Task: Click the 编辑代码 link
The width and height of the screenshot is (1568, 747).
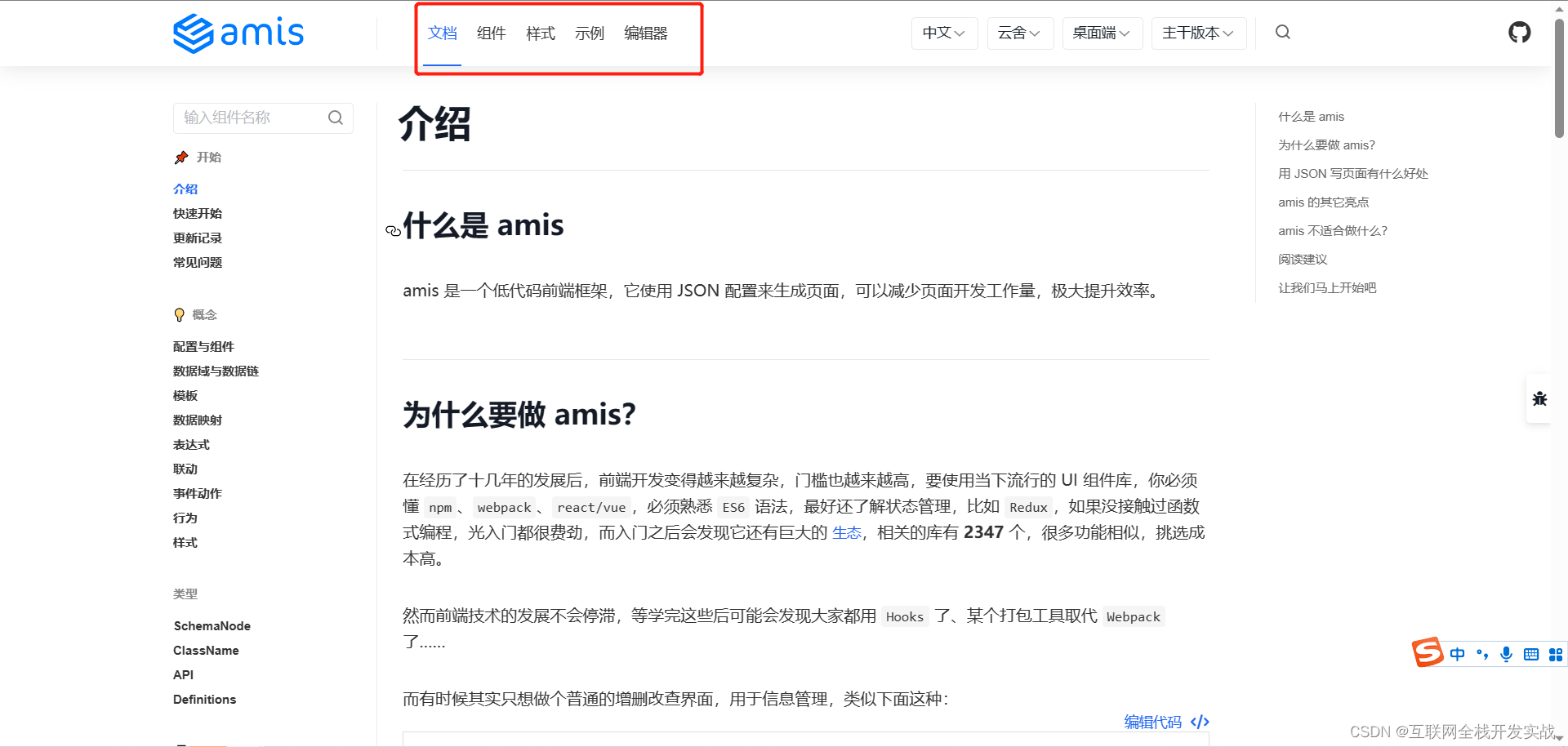Action: pyautogui.click(x=1152, y=722)
